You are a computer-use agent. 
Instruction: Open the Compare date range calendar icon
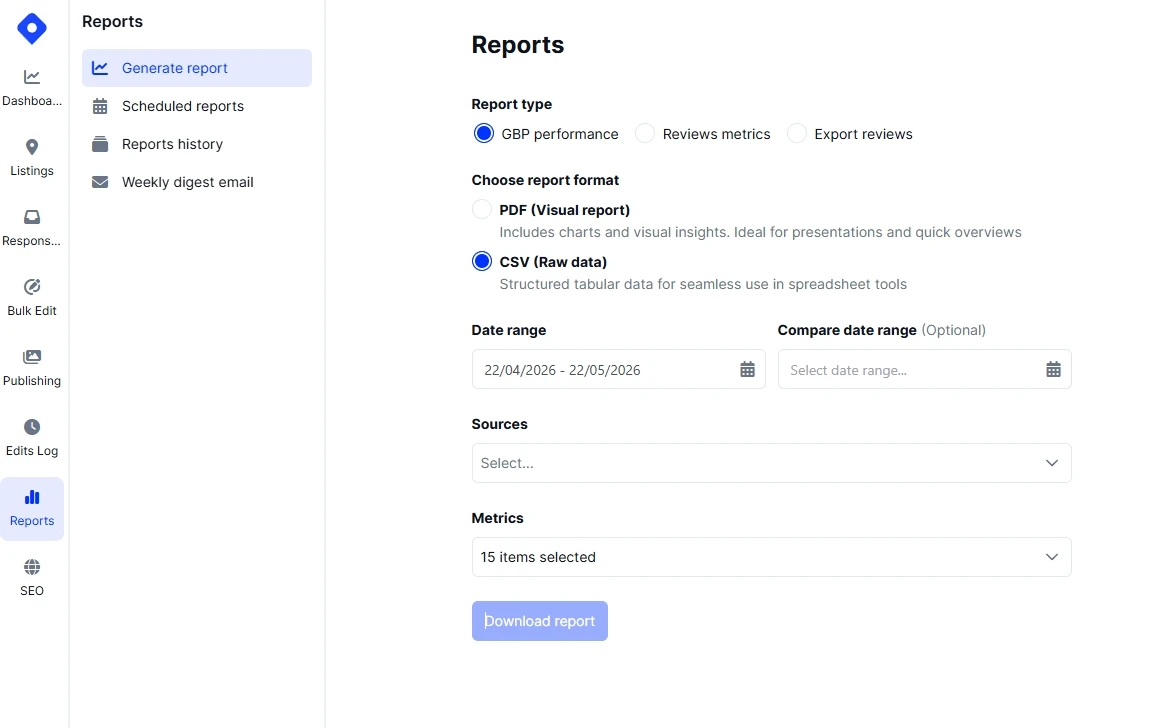pyautogui.click(x=1053, y=370)
